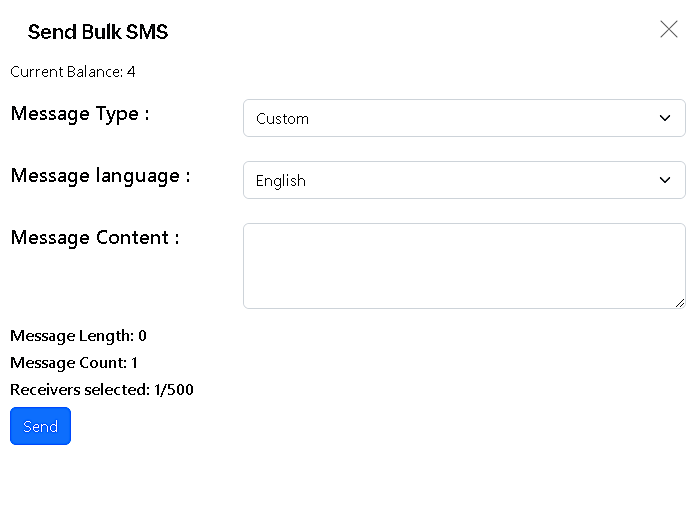
Task: Click the 1/500 receivers count value
Action: pos(174,390)
